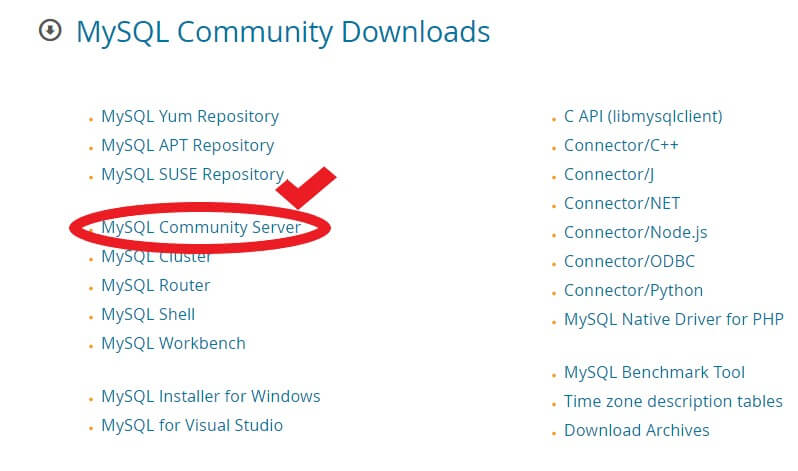
Task: Go to MySQL APT Repository
Action: click(187, 146)
